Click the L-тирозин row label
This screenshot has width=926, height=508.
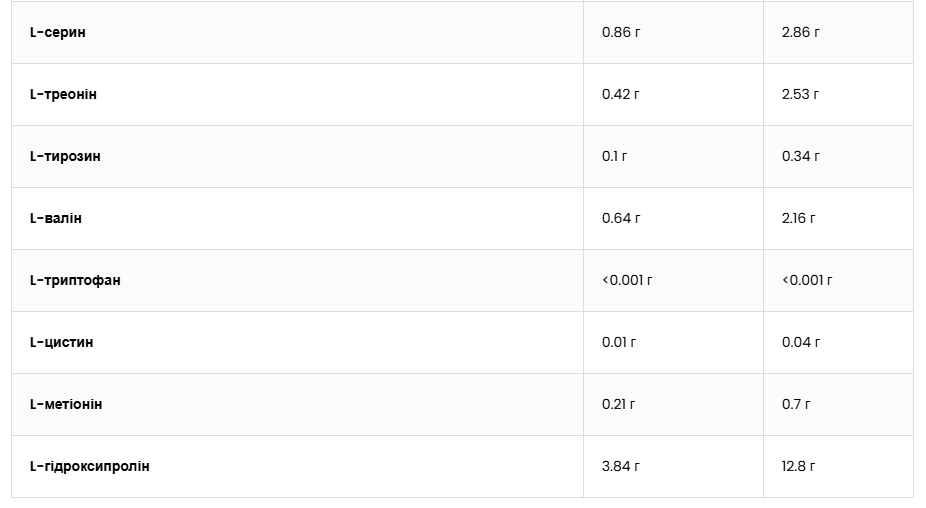(x=65, y=156)
